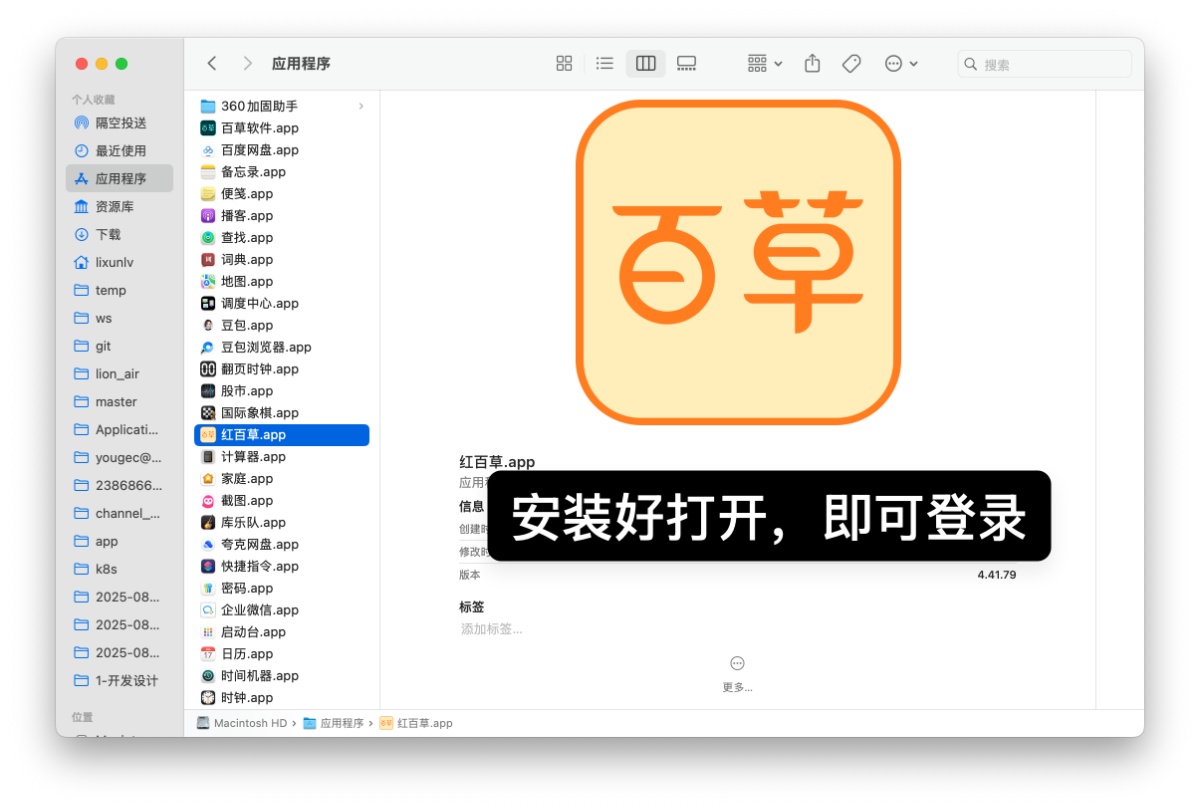Open k8s folder in sidebar
This screenshot has width=1200, height=810.
[120, 569]
